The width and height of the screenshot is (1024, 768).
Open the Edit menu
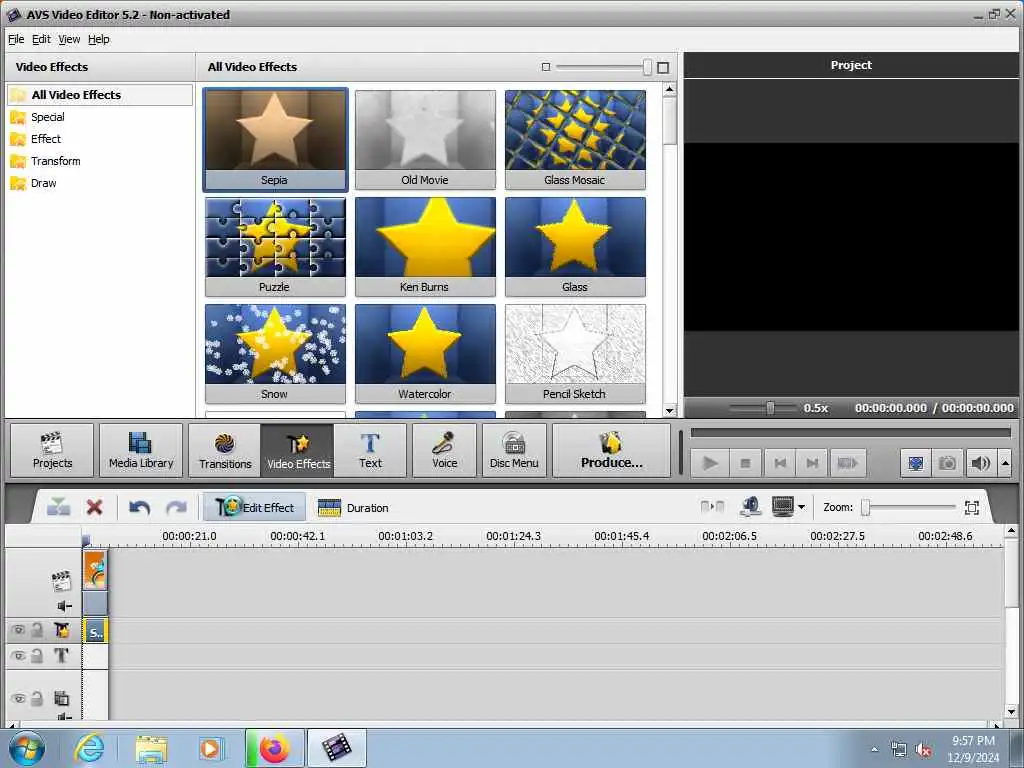click(x=41, y=39)
